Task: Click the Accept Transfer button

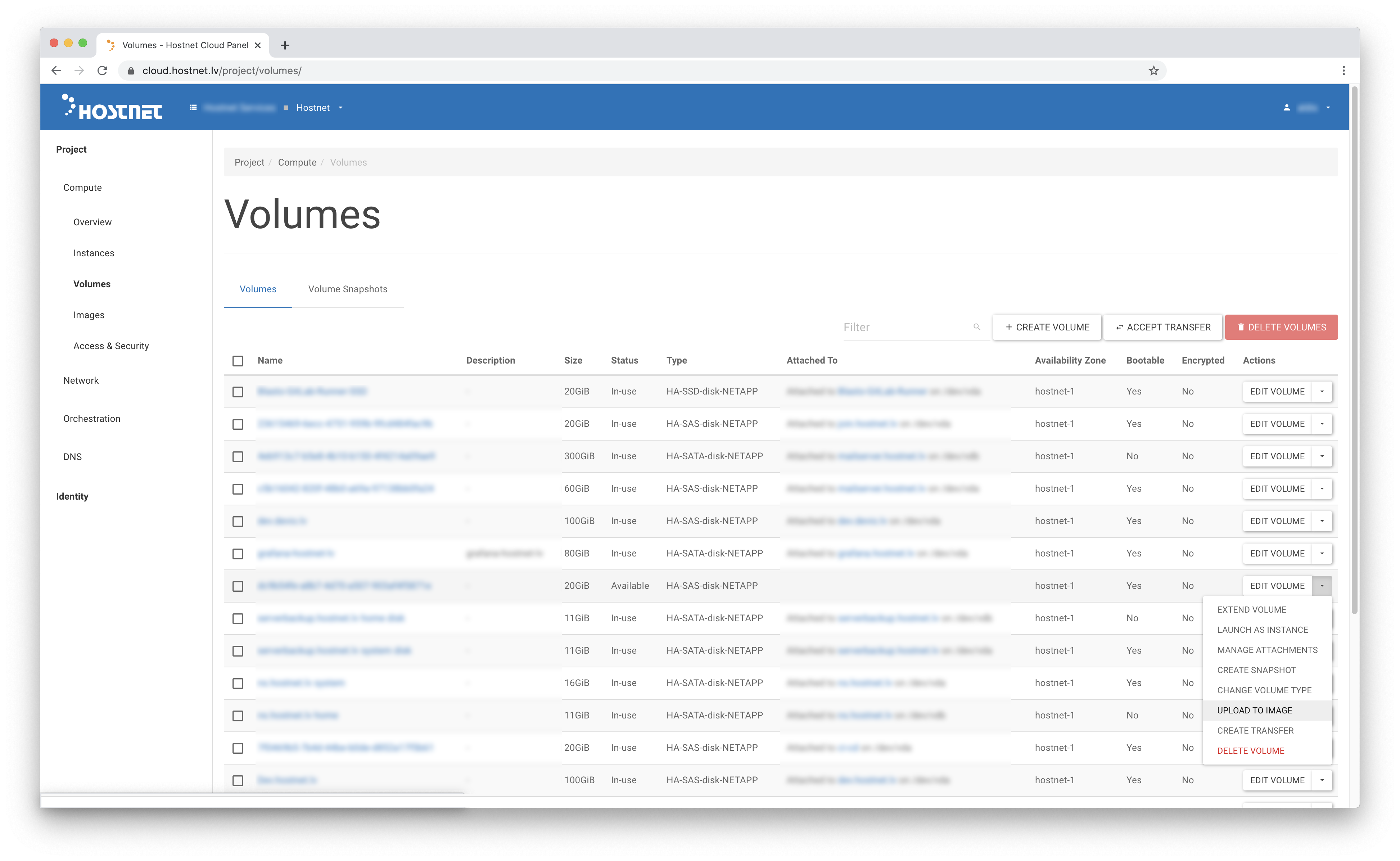Action: coord(1162,328)
